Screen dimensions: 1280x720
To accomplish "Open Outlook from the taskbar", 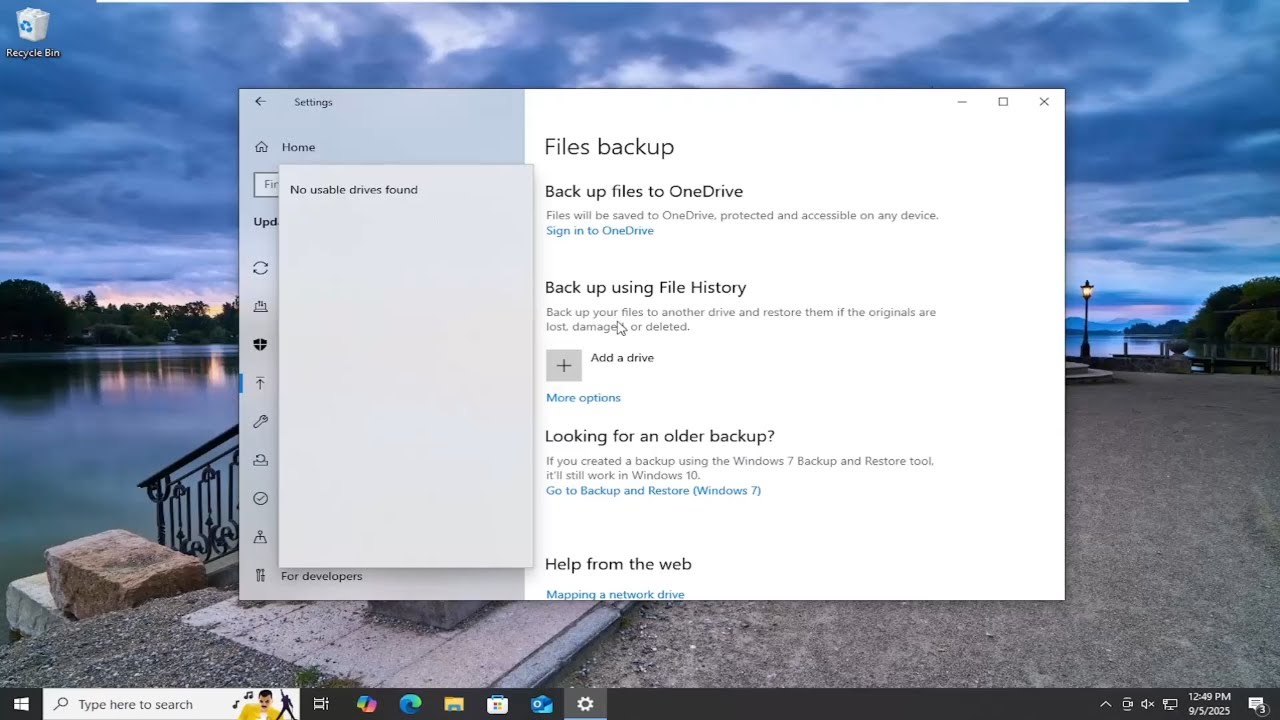I will tap(542, 704).
